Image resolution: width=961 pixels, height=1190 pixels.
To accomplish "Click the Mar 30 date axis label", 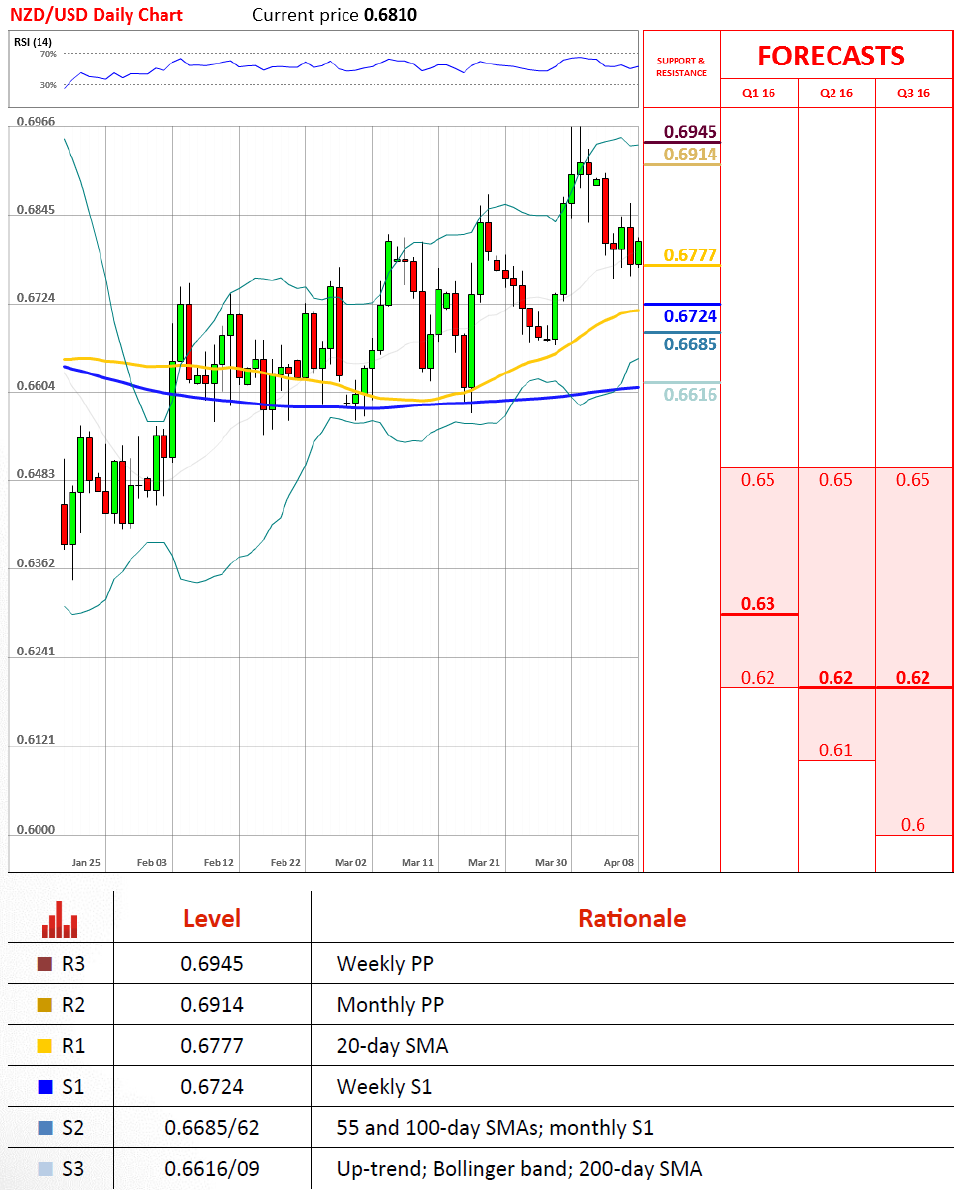I will (x=551, y=862).
